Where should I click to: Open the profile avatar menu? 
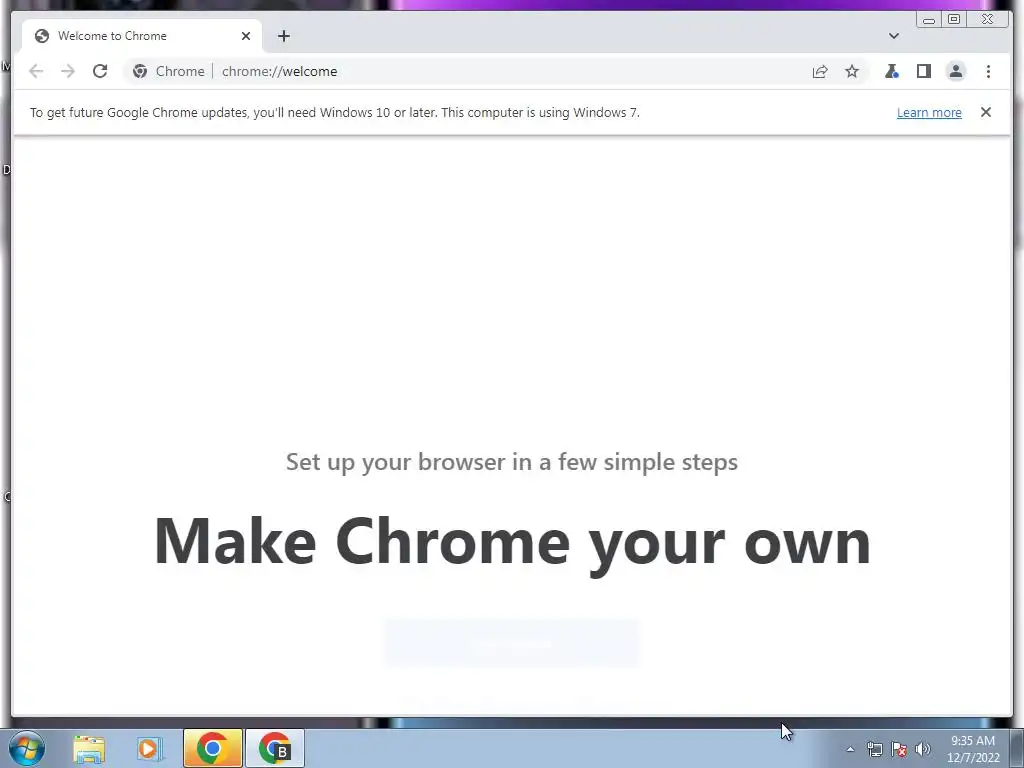[x=955, y=71]
